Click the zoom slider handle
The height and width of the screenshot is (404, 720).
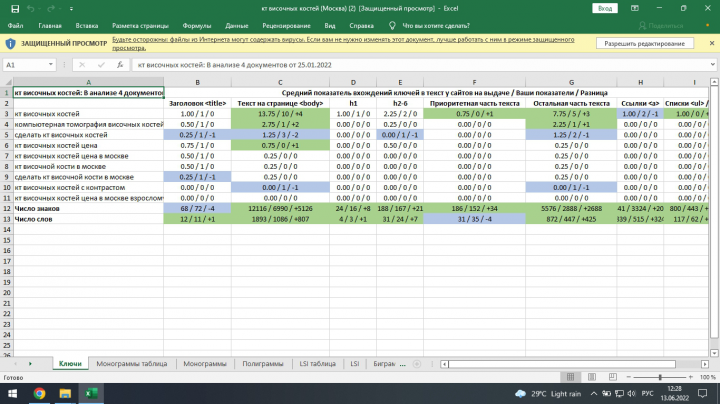[660, 377]
